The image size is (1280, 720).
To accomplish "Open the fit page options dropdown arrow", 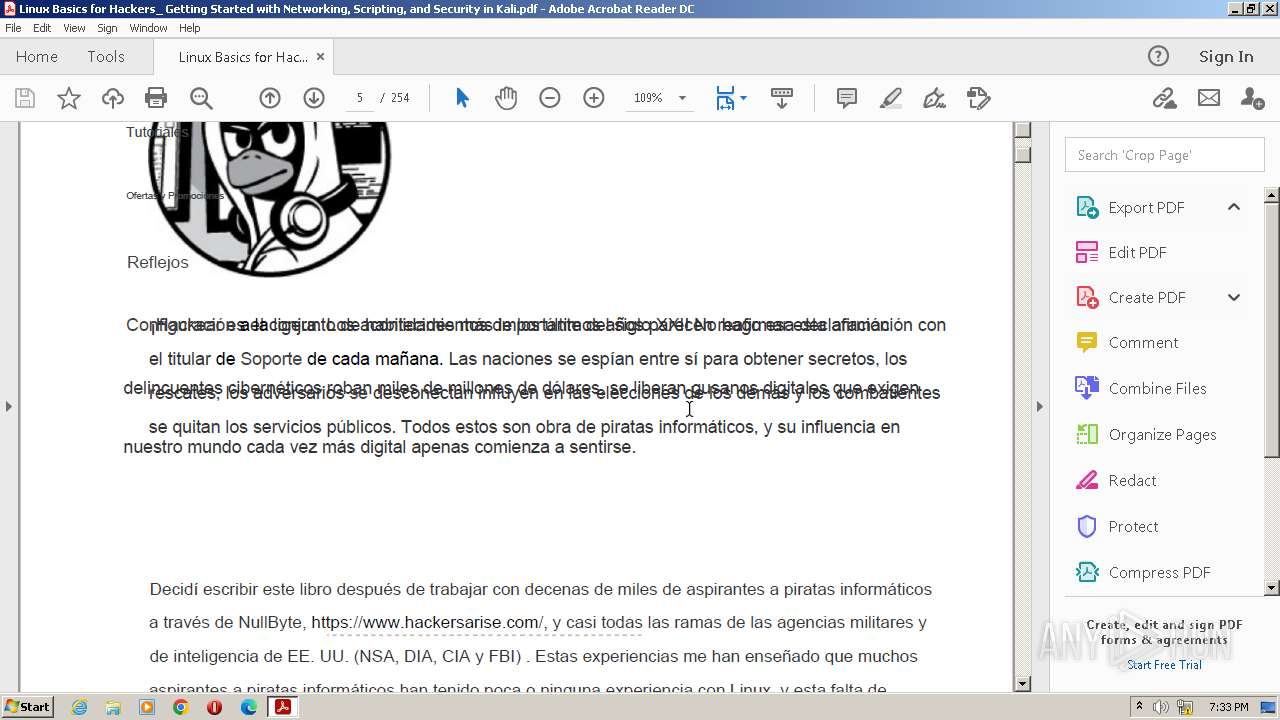I will tap(743, 98).
